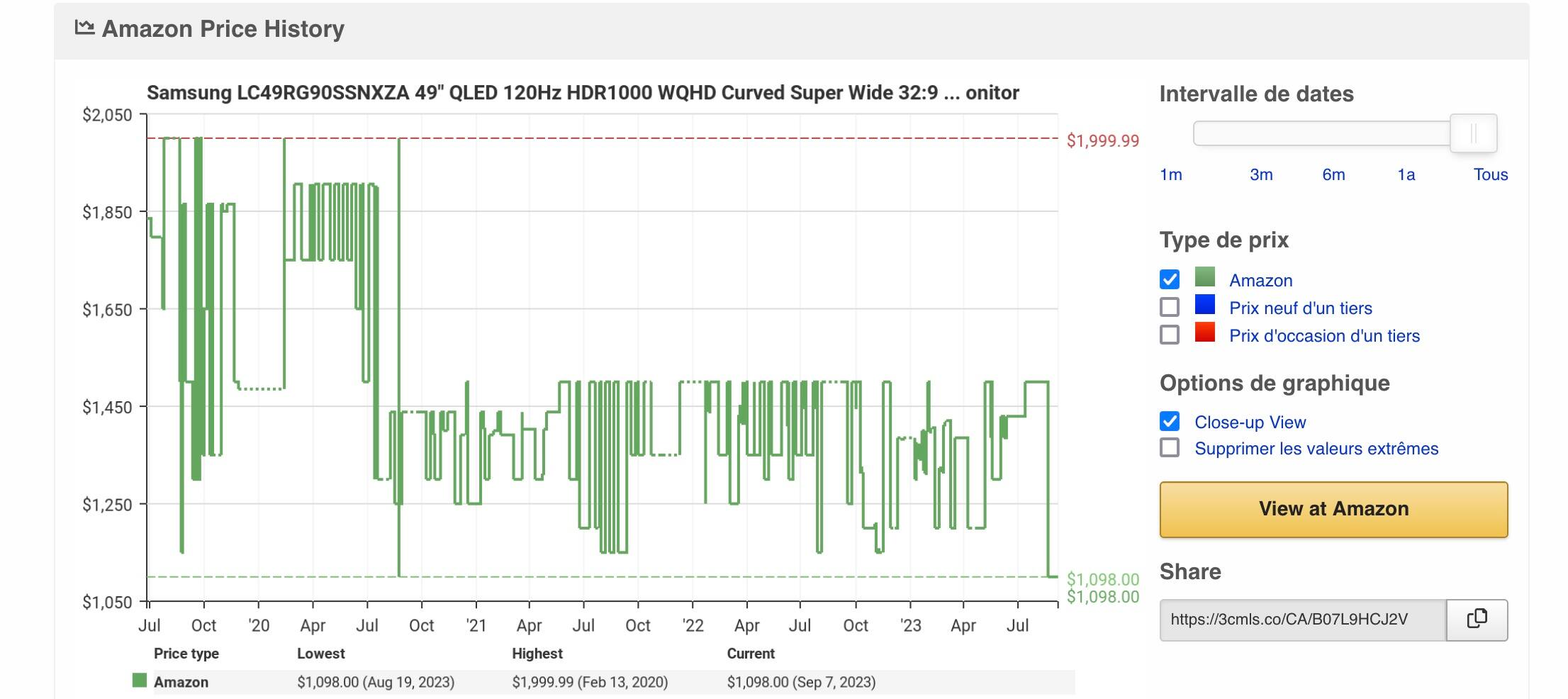Click the red third-party used price swatch
1568x699 pixels.
[1204, 332]
